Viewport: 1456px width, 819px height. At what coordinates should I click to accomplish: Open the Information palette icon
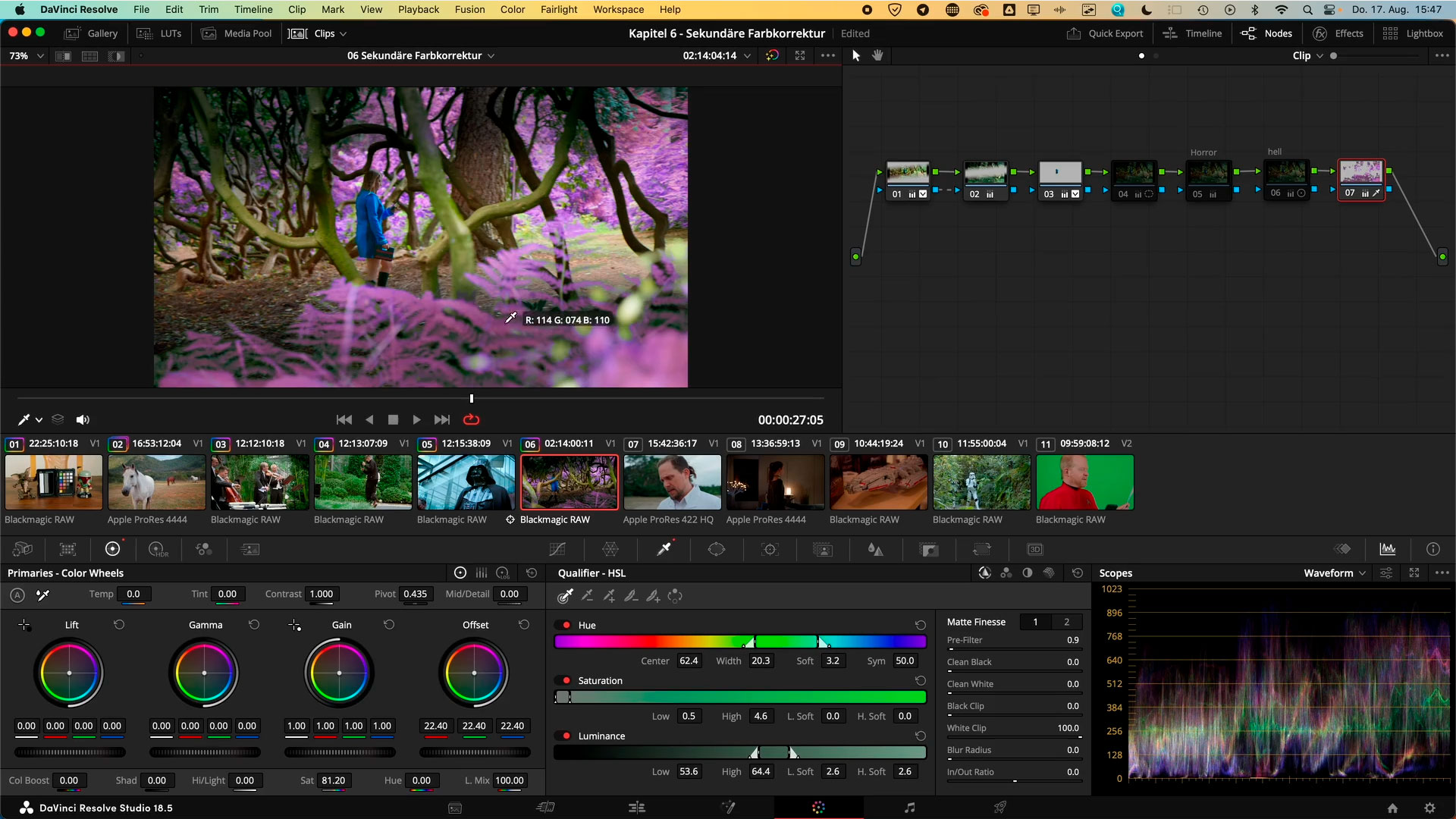coord(1433,549)
